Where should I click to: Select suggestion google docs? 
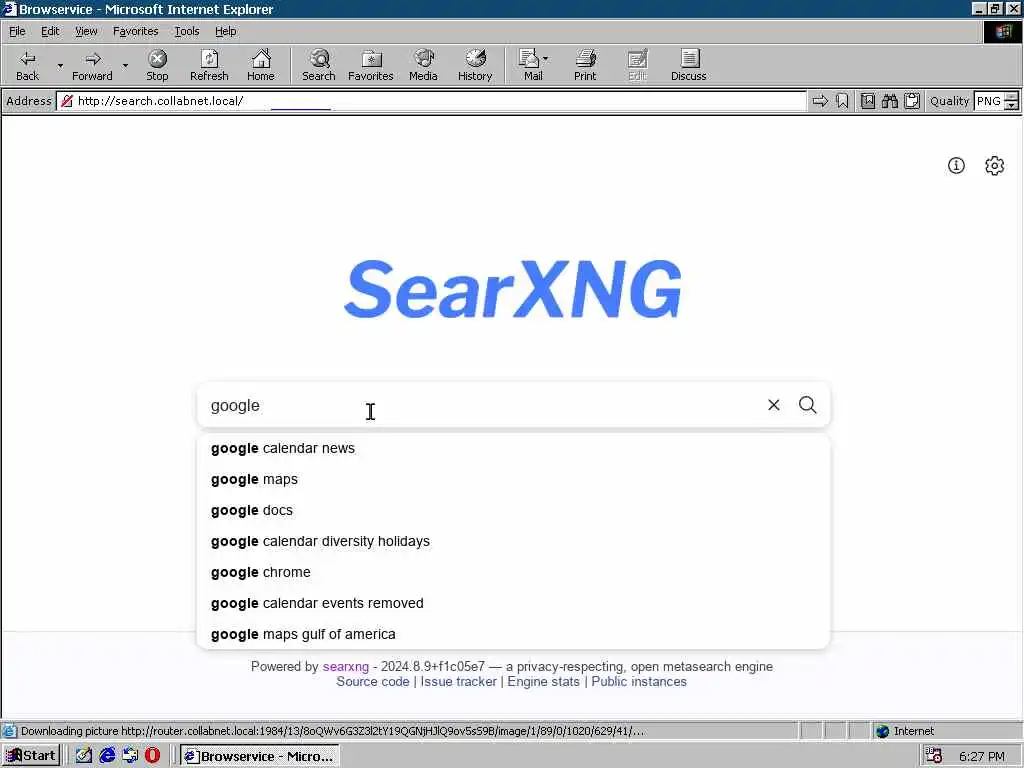pos(513,510)
